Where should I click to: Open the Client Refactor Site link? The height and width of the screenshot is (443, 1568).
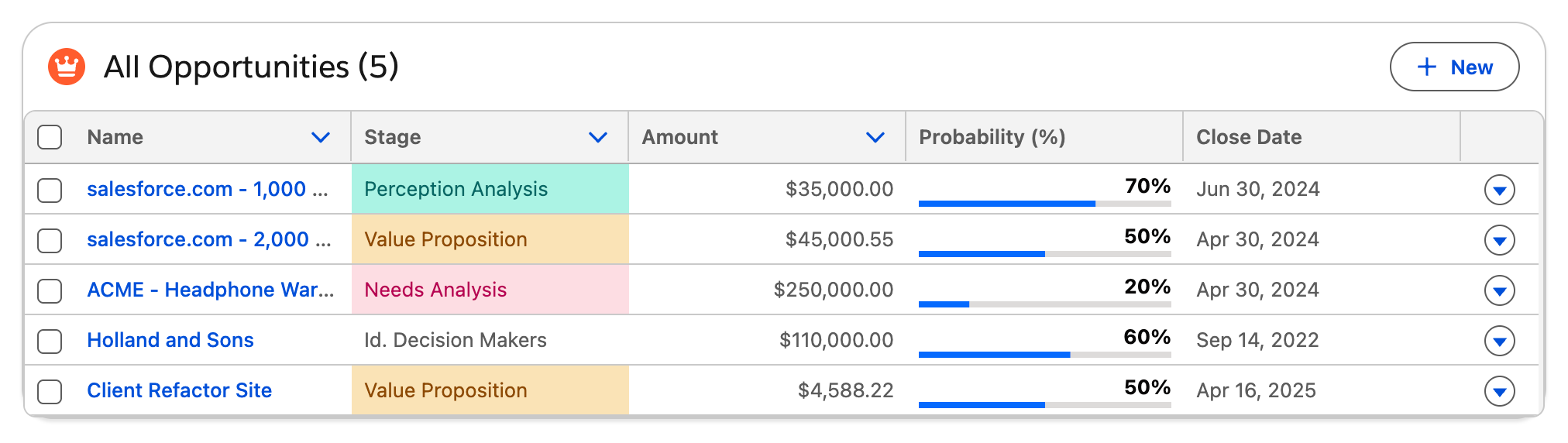click(179, 390)
